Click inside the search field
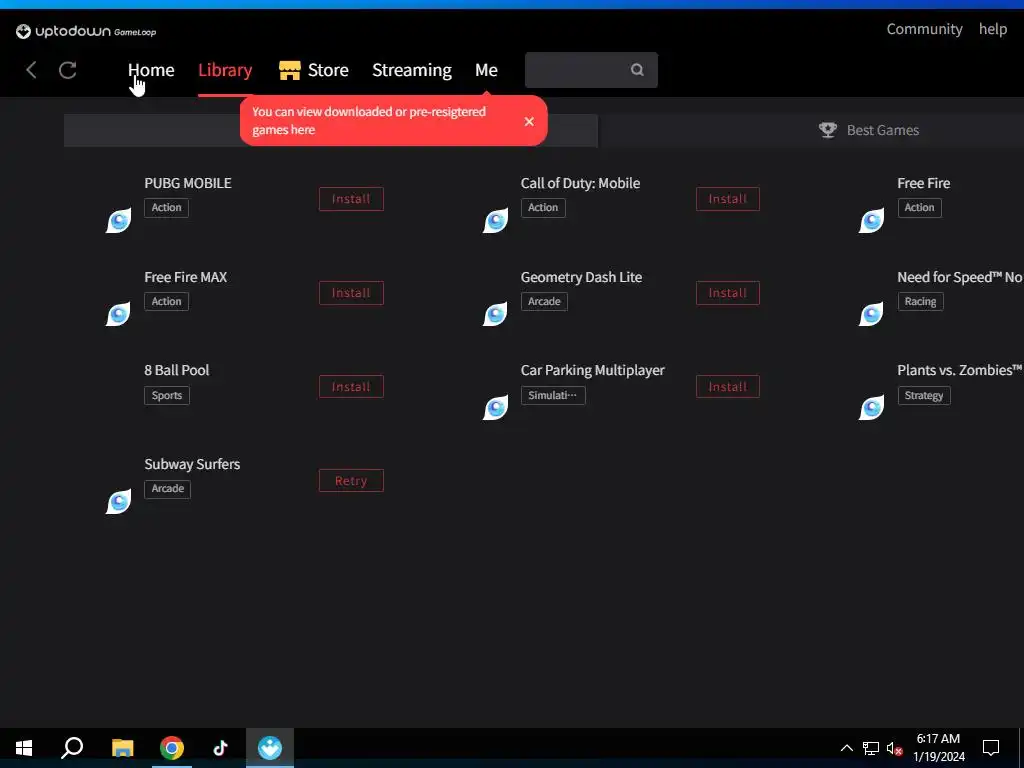The height and width of the screenshot is (768, 1024). tap(591, 70)
